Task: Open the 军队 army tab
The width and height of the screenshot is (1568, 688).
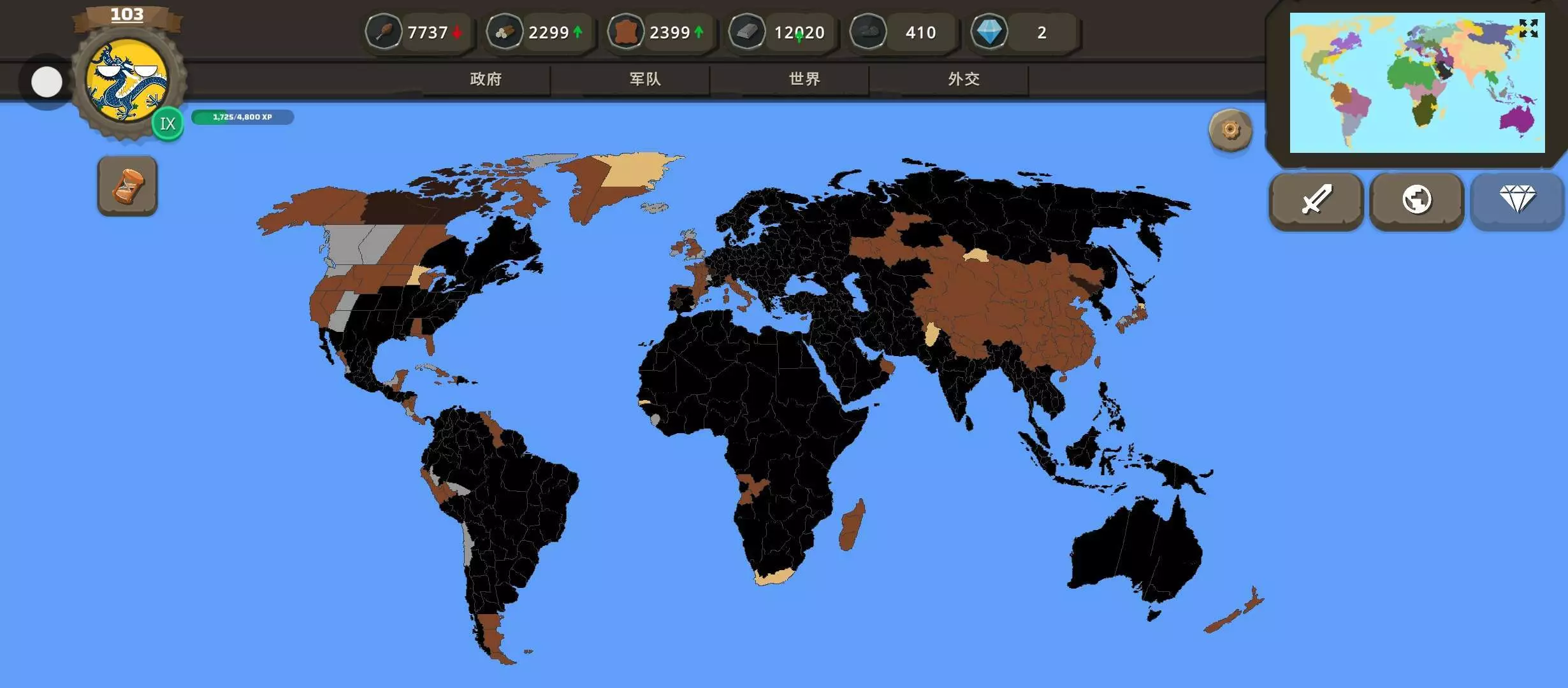Action: (x=645, y=79)
